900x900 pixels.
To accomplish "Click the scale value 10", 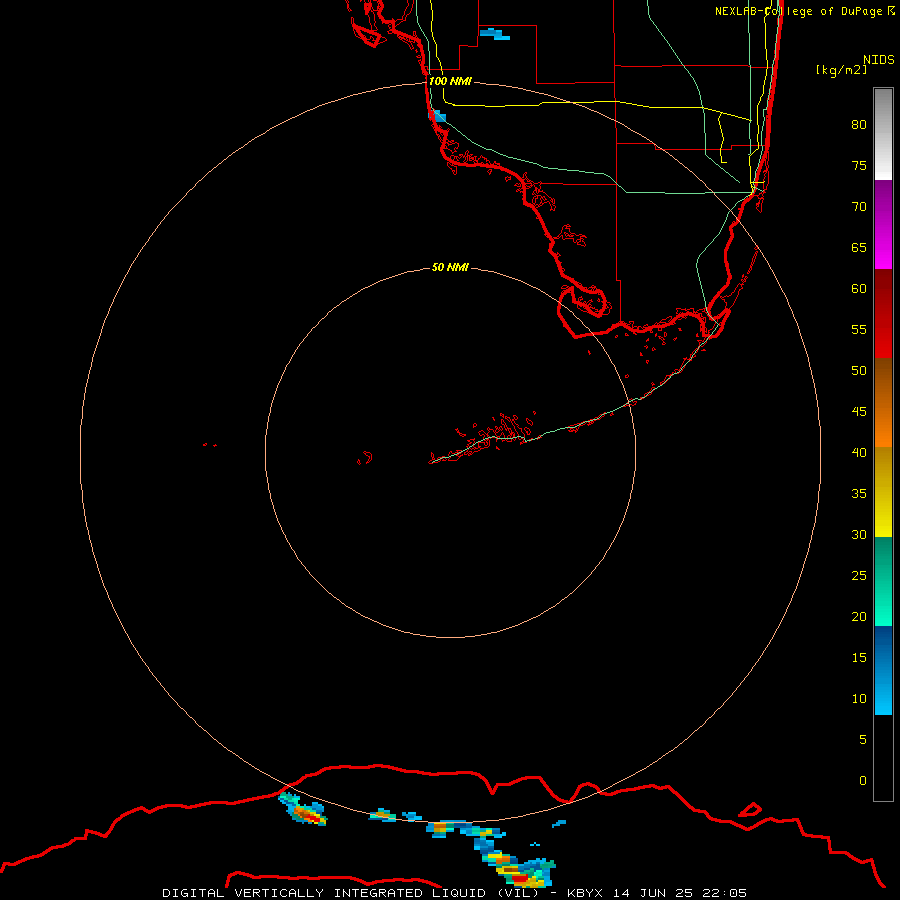I will (859, 699).
